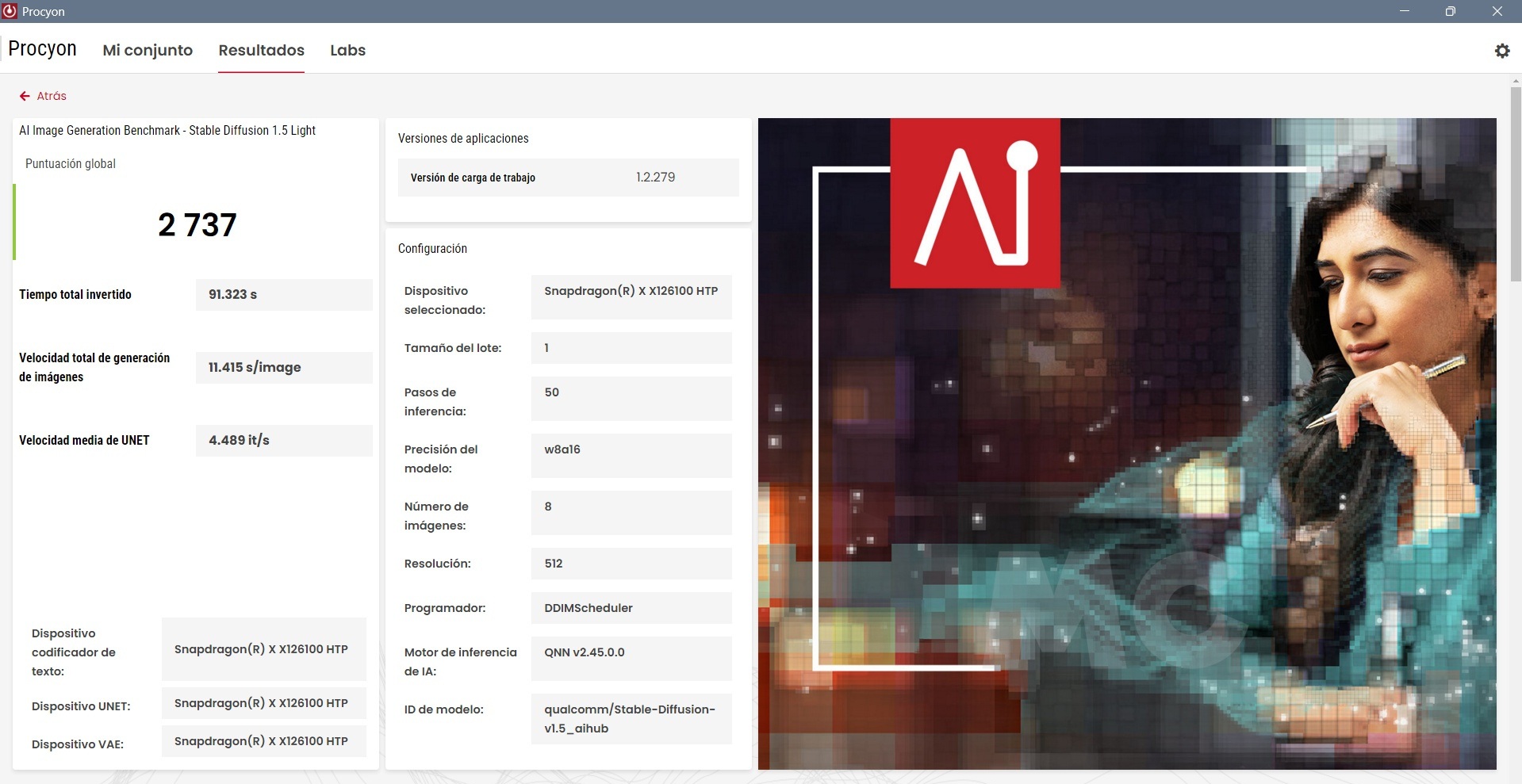
Task: Click the 11.415 s/image value
Action: pyautogui.click(x=284, y=368)
